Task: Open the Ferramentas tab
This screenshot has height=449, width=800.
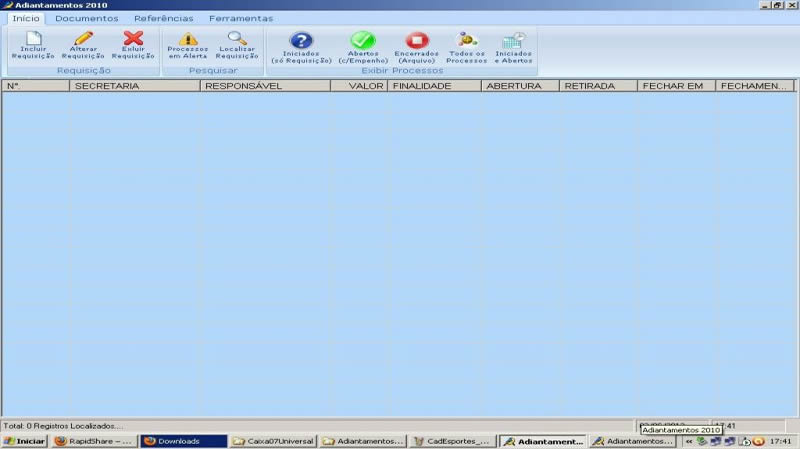Action: click(x=241, y=18)
